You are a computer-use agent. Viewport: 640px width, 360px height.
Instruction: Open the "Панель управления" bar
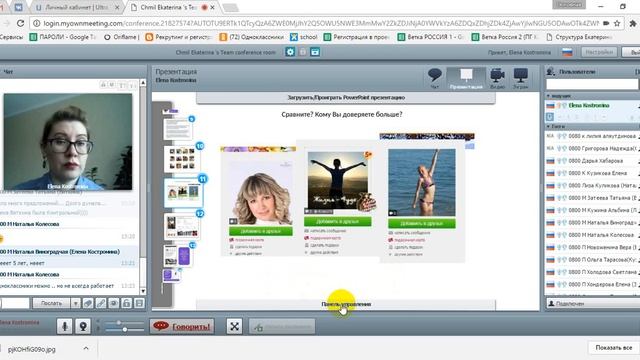[346, 304]
